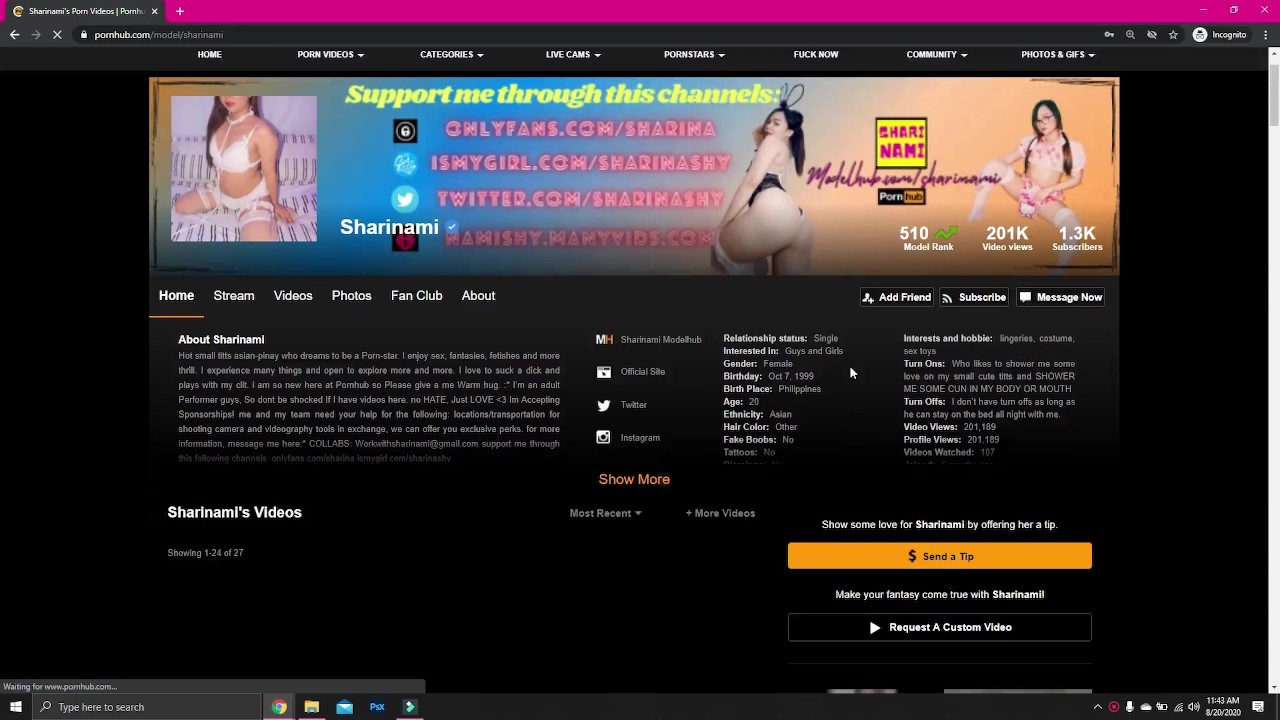Open the Sharinami Modelhub link
1280x720 pixels.
tap(661, 340)
